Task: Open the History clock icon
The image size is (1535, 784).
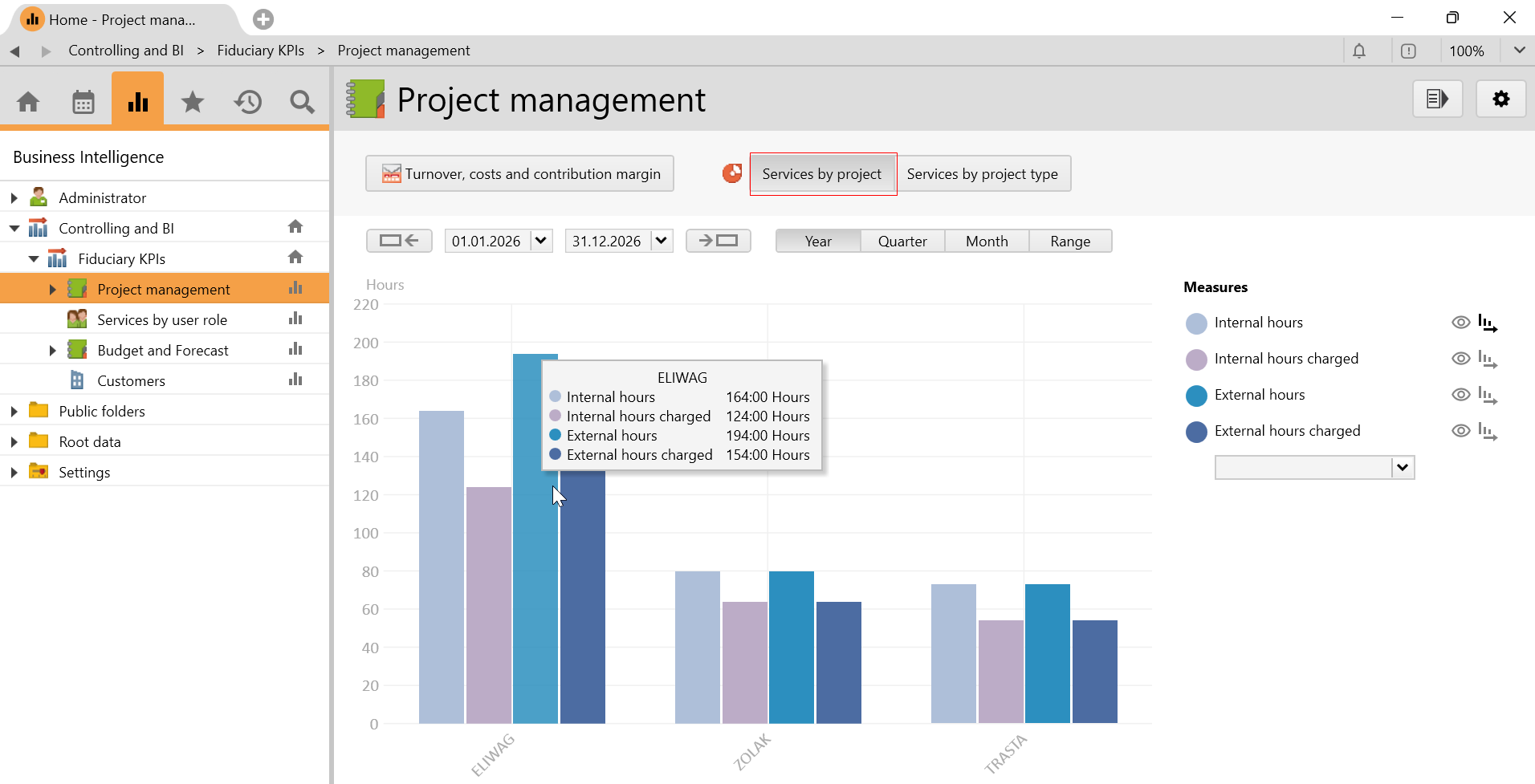Action: coord(248,102)
